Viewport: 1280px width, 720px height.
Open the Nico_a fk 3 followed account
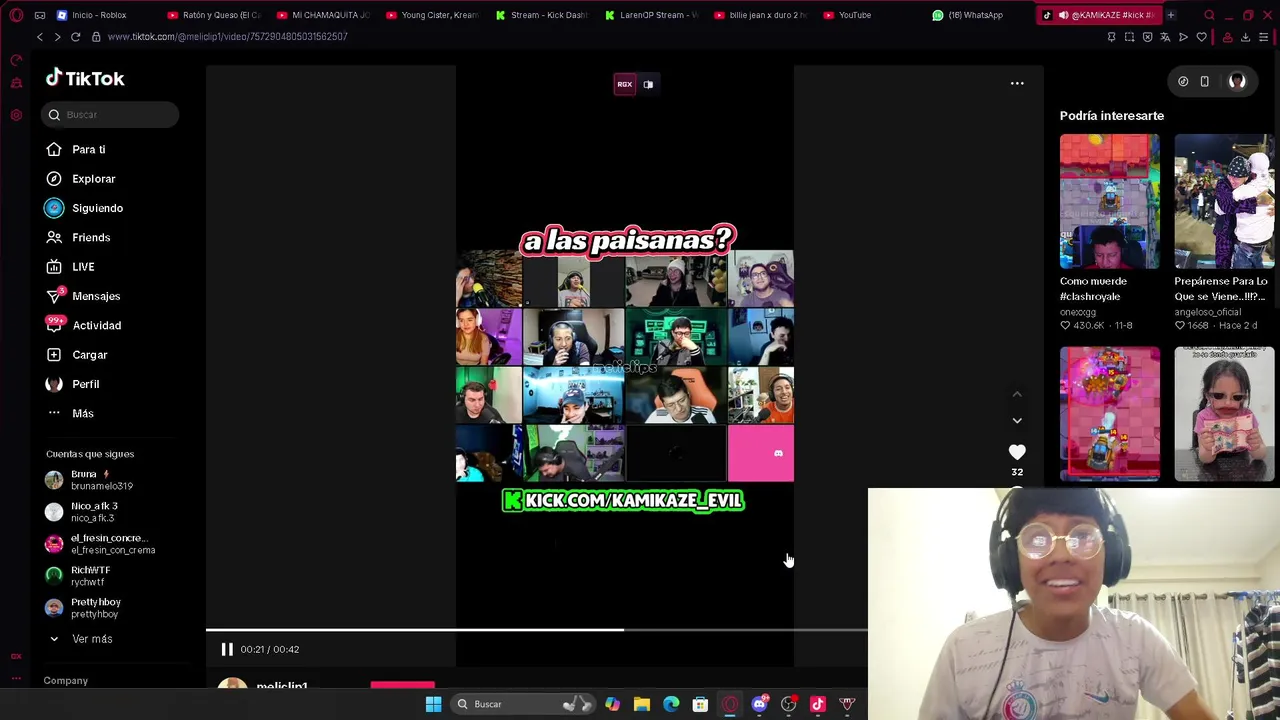click(x=82, y=512)
